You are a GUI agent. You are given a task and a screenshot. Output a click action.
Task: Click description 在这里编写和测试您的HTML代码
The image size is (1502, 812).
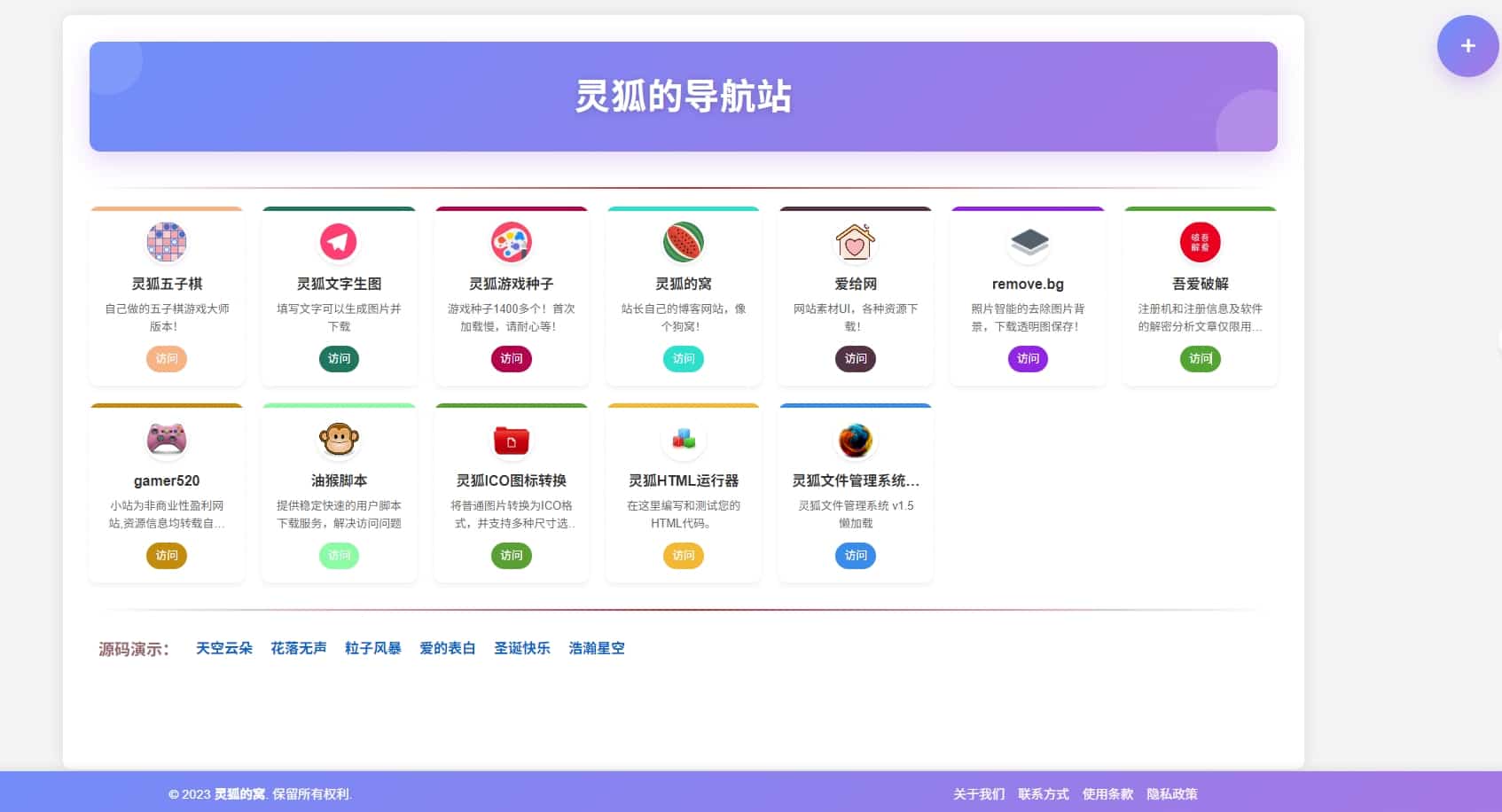(684, 514)
